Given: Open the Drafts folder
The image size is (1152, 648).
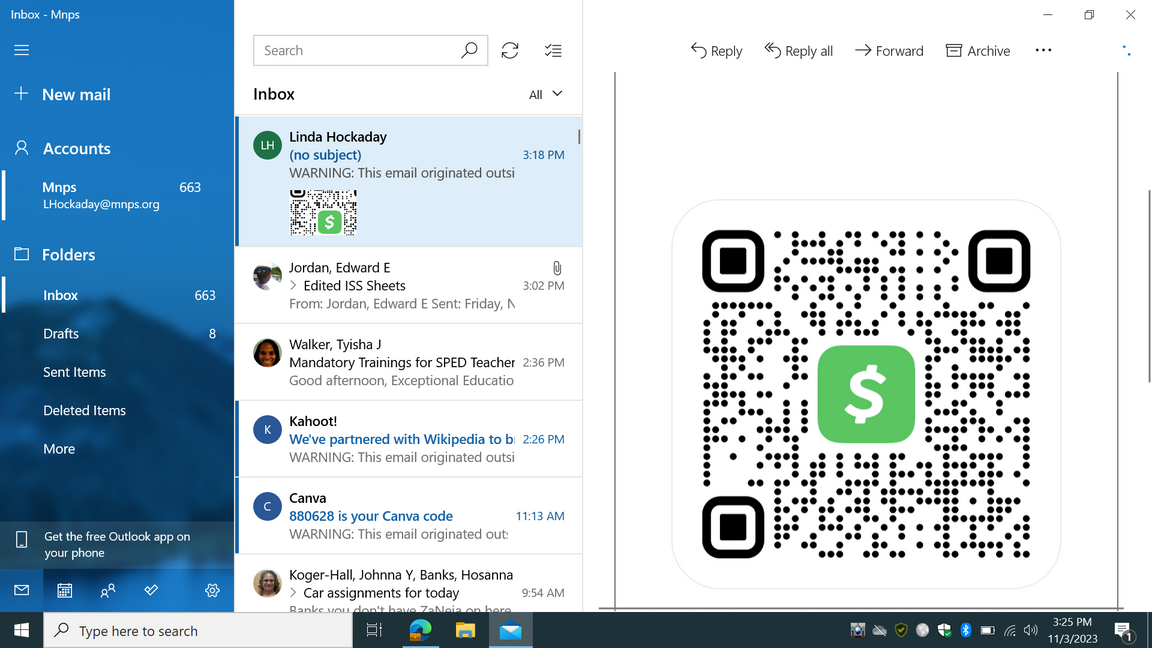Looking at the screenshot, I should [61, 334].
